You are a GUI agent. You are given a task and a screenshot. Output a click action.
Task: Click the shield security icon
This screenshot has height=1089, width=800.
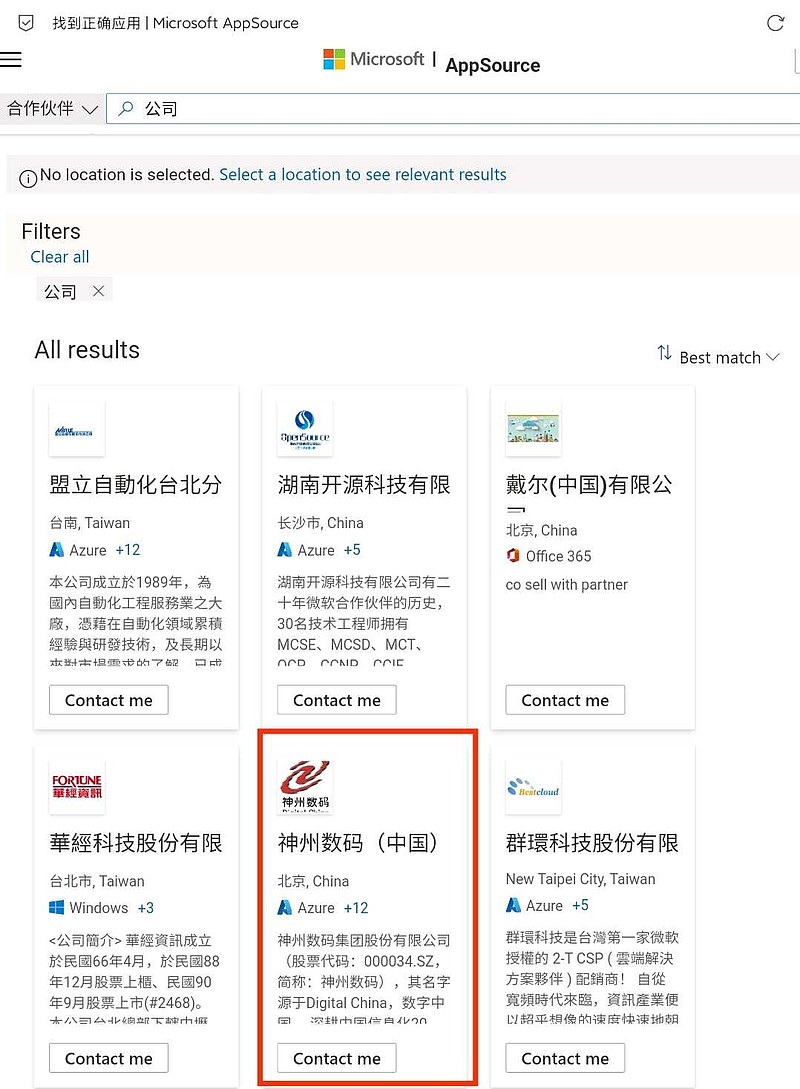coord(26,22)
